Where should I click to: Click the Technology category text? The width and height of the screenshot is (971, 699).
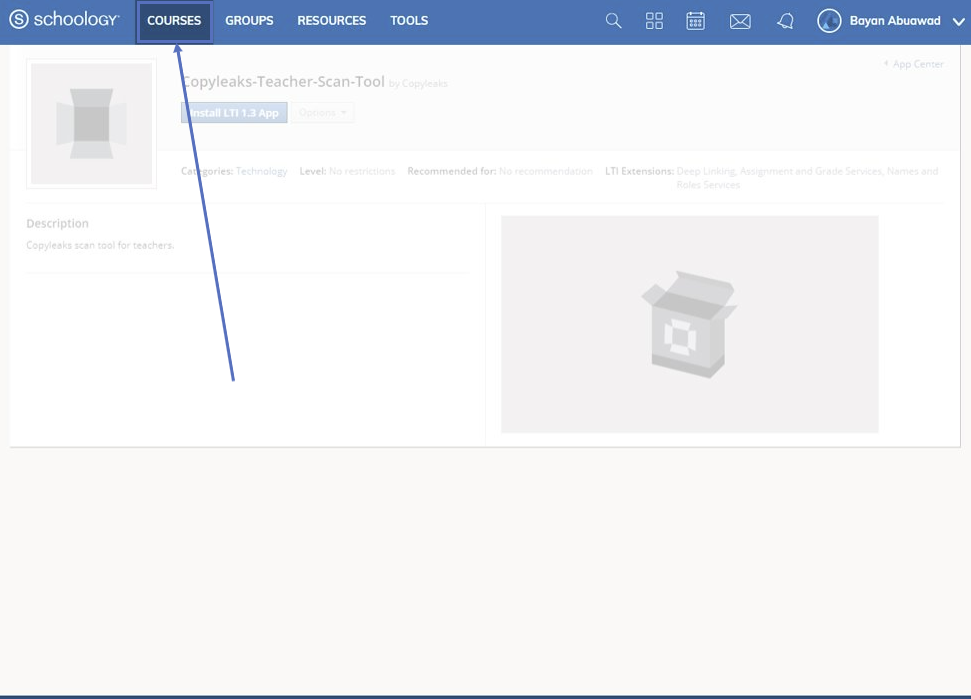261,171
